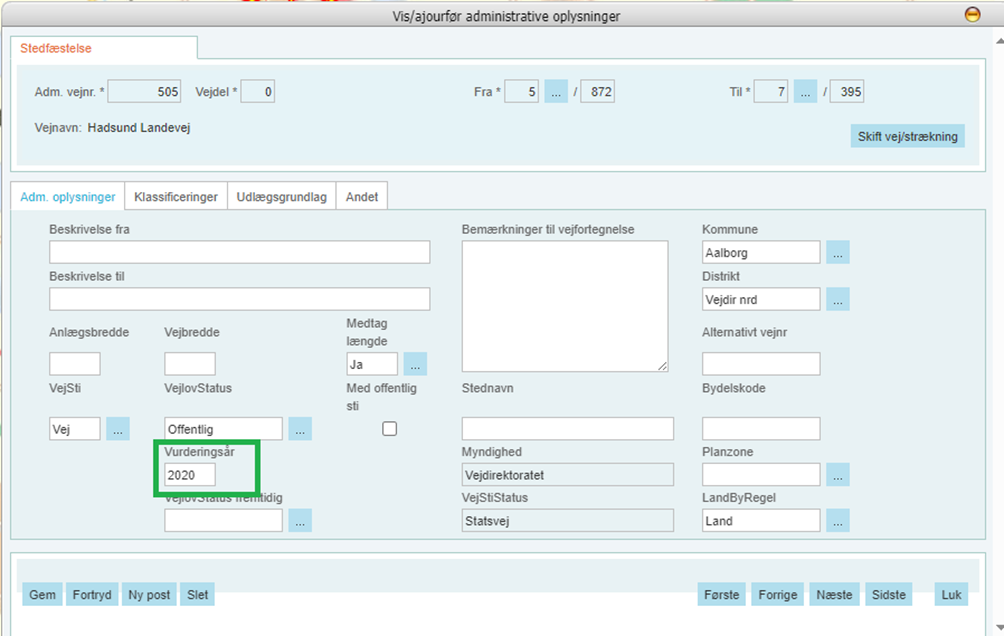Open lookup next to Medtag længde
The width and height of the screenshot is (1004, 636).
point(415,364)
